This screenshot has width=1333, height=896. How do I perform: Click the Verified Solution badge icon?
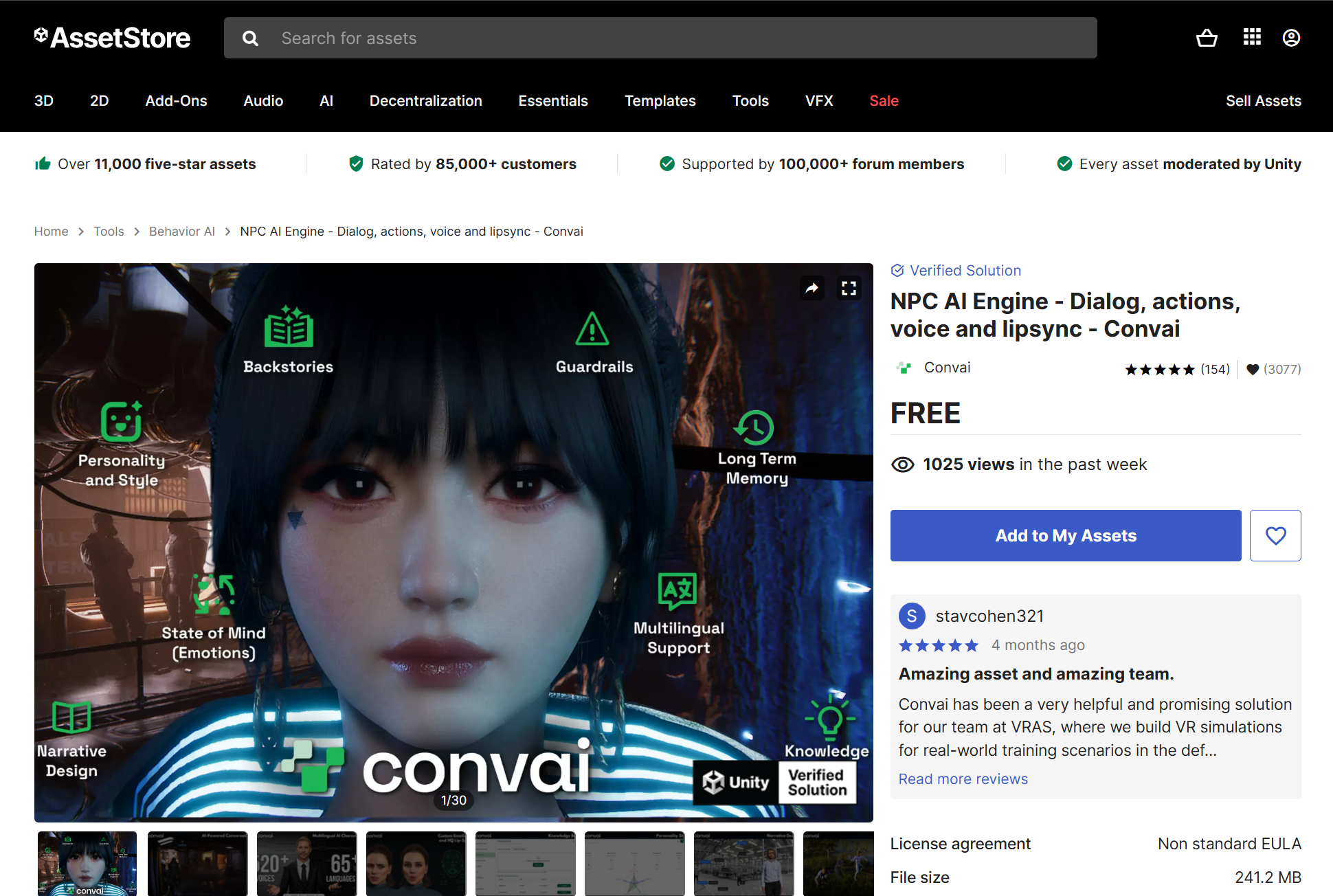coord(897,271)
